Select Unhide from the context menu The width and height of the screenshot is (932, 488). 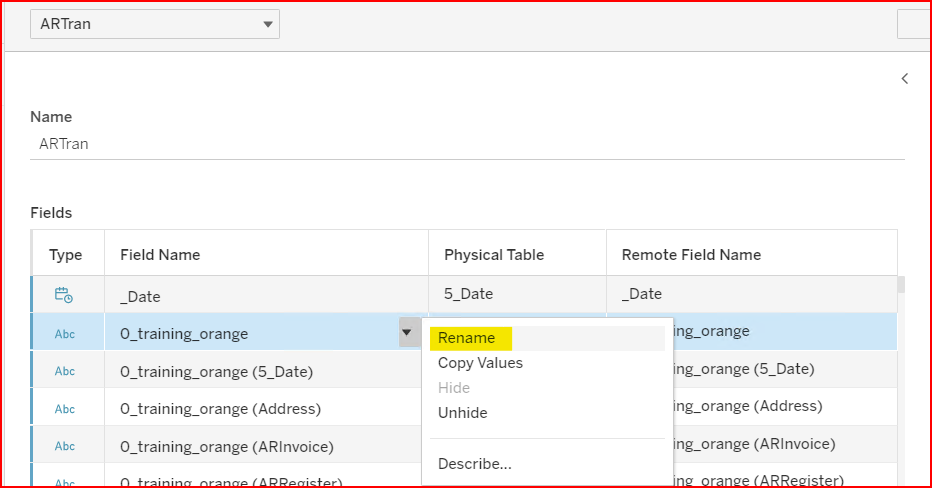[462, 413]
